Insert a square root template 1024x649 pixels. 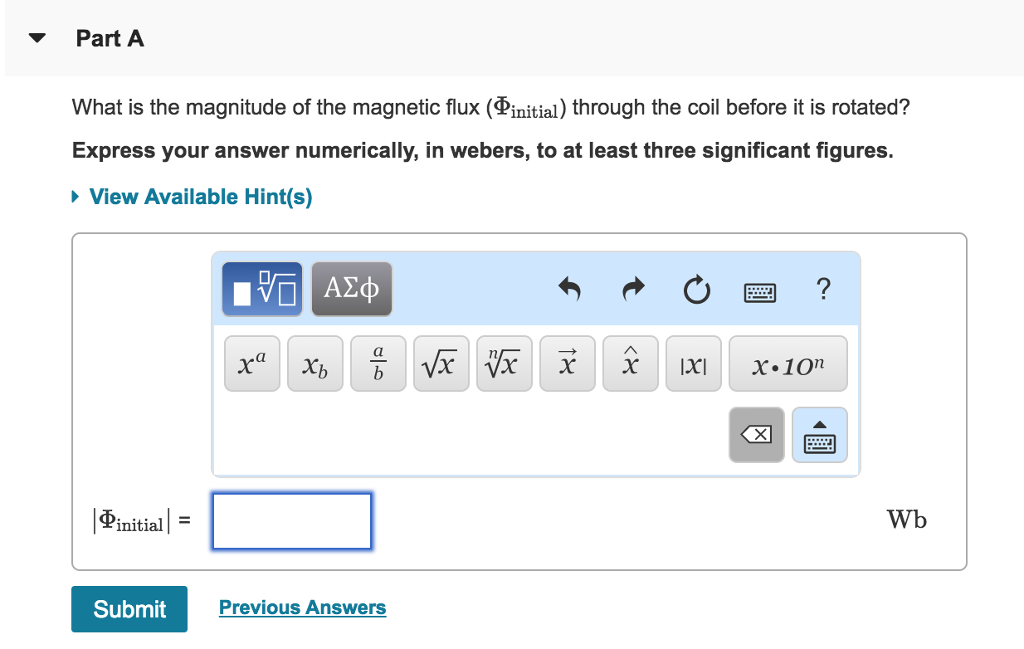tap(440, 363)
